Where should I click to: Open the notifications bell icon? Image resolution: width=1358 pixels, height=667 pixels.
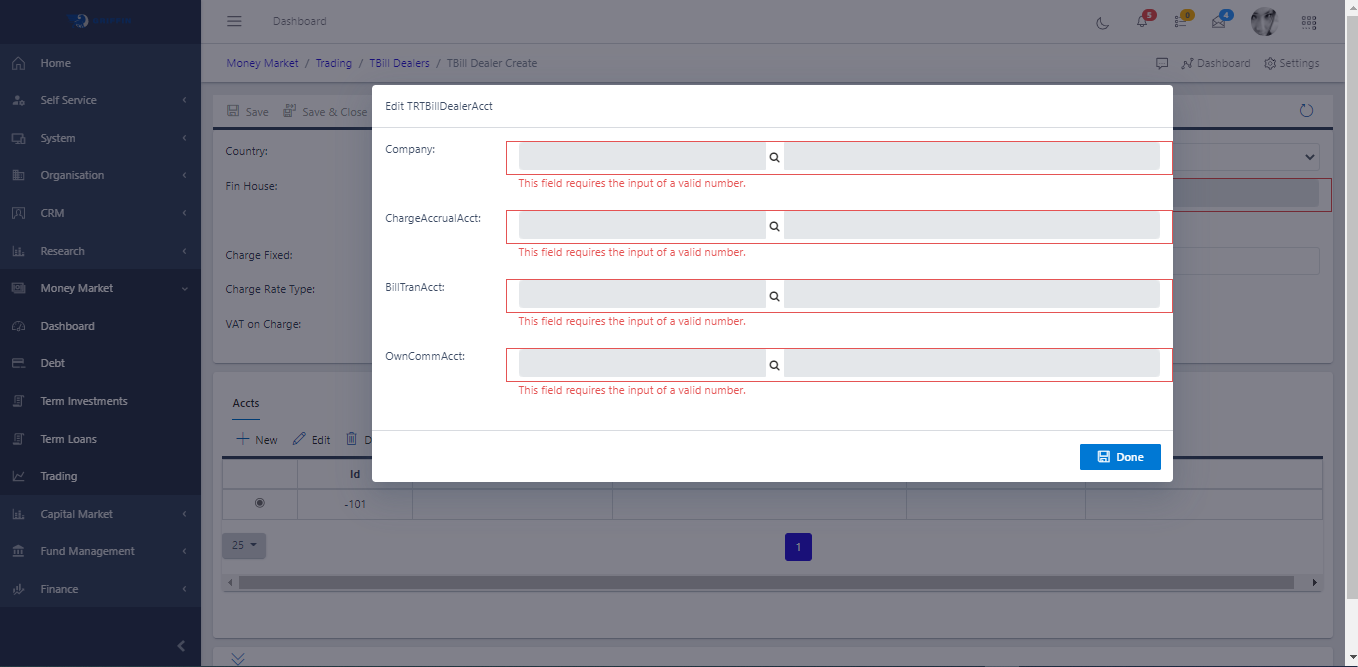pyautogui.click(x=1142, y=22)
